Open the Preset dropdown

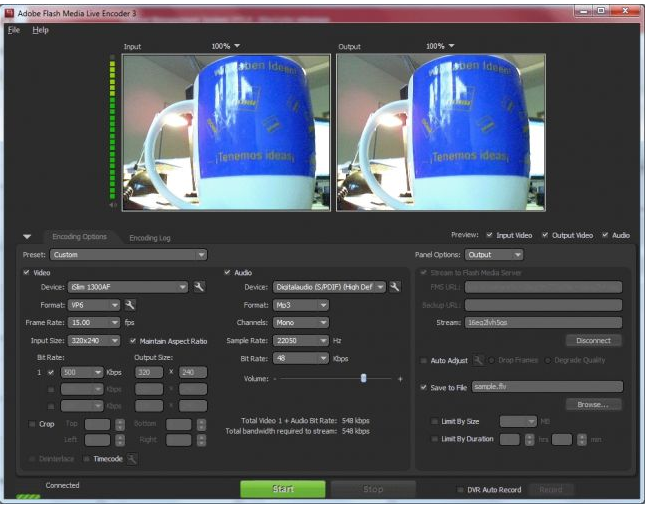(x=128, y=254)
